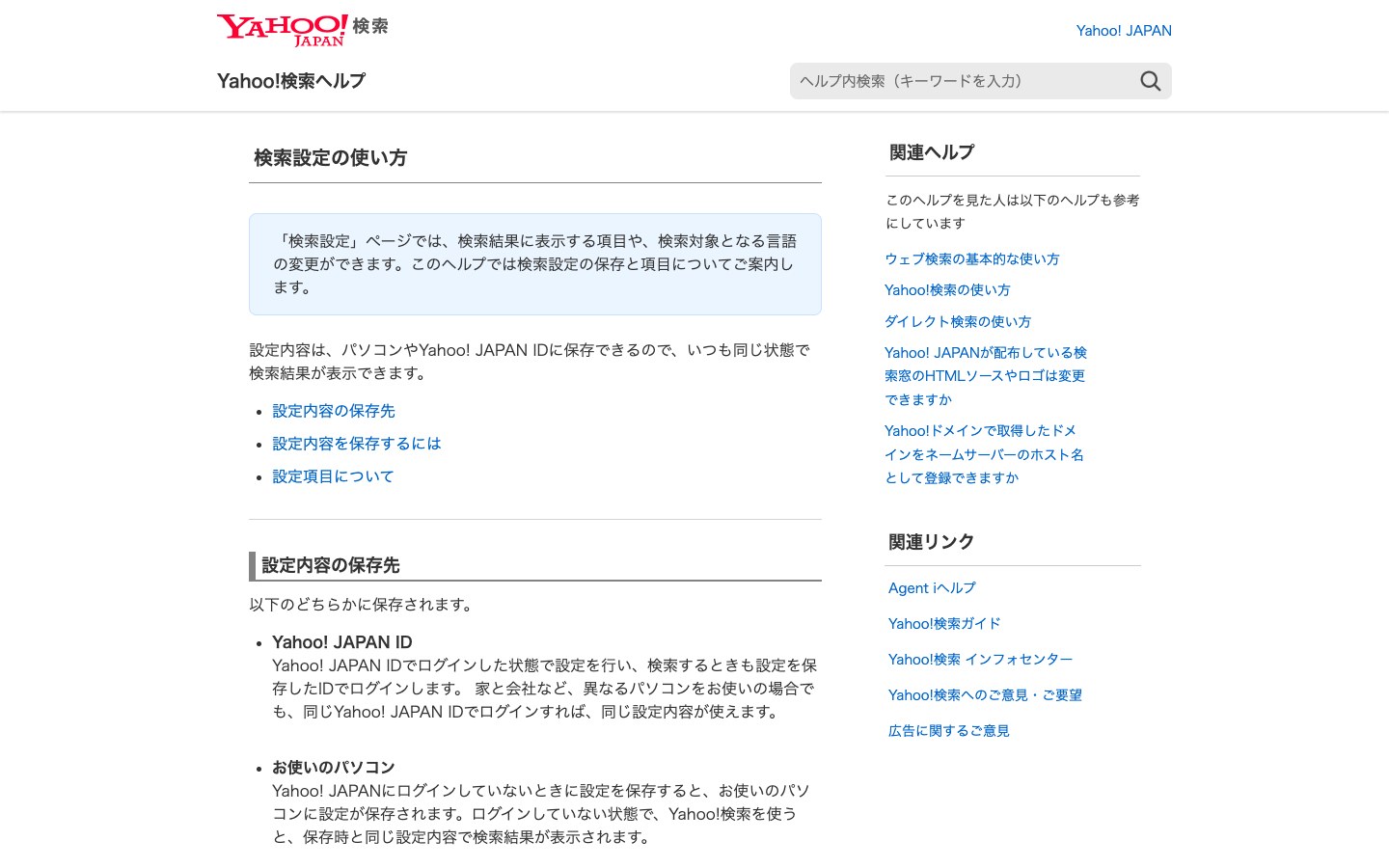Image resolution: width=1389 pixels, height=868 pixels.
Task: Open the Agent iヘルプ link
Action: (932, 588)
